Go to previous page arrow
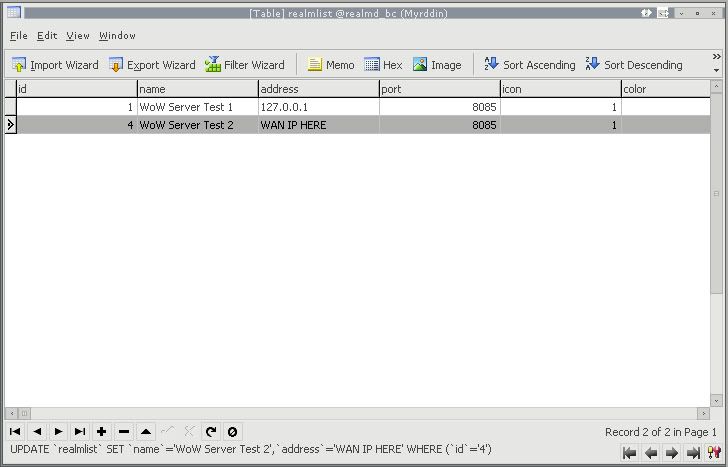Viewport: 728px width, 467px height. tap(651, 453)
